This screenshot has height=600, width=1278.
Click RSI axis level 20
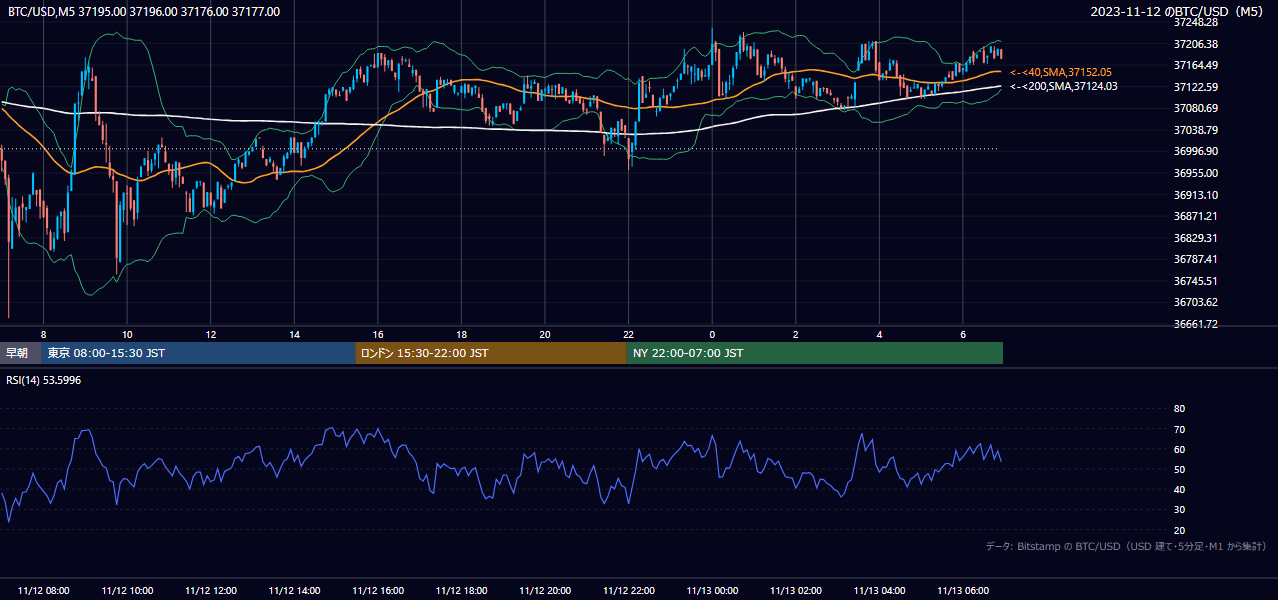click(1179, 530)
